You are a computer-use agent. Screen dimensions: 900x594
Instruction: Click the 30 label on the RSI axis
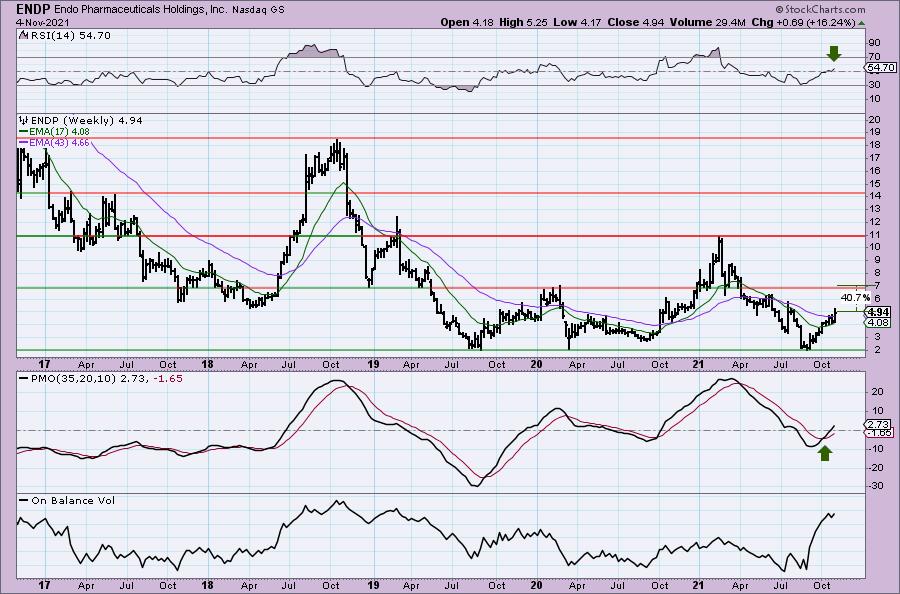pos(875,85)
